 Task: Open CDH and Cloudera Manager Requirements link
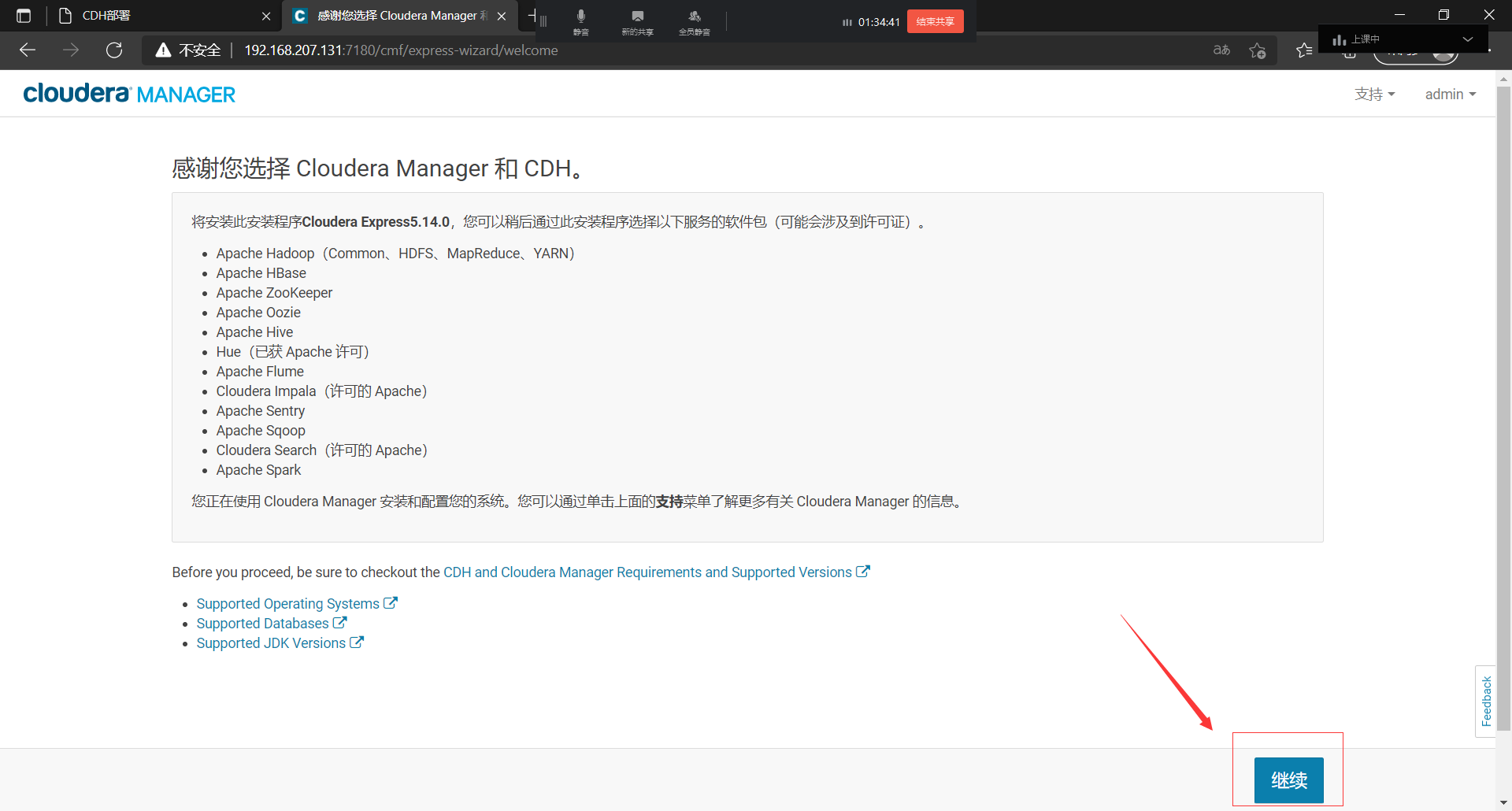pos(656,572)
